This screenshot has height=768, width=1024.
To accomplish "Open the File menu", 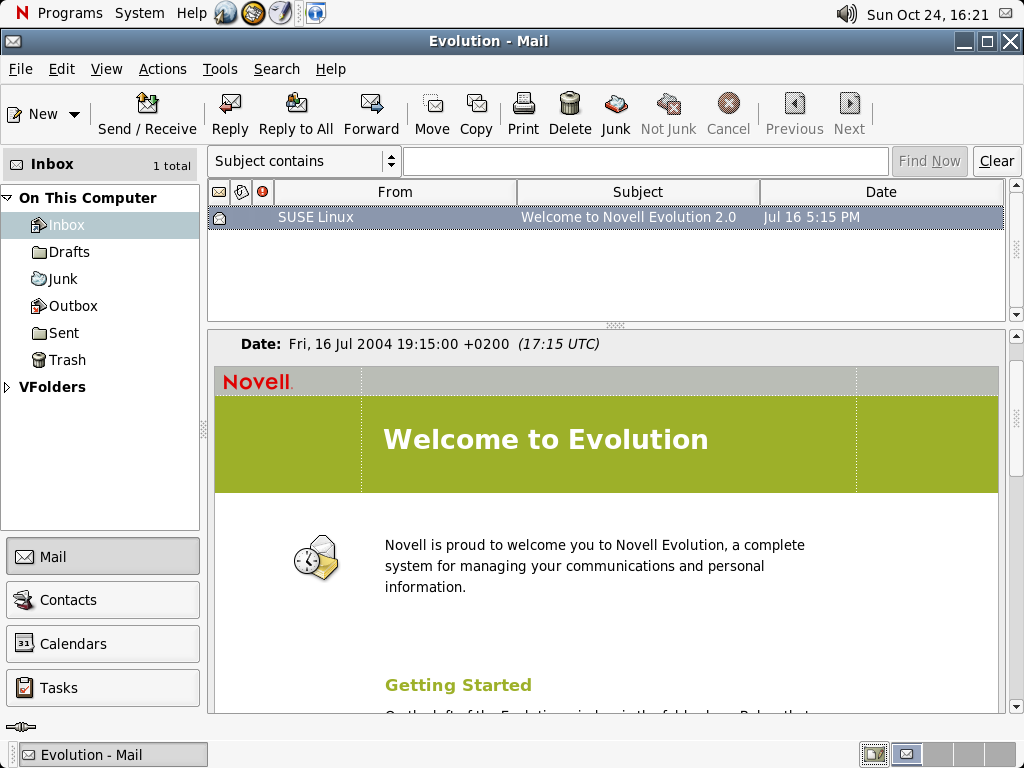I will pyautogui.click(x=20, y=69).
